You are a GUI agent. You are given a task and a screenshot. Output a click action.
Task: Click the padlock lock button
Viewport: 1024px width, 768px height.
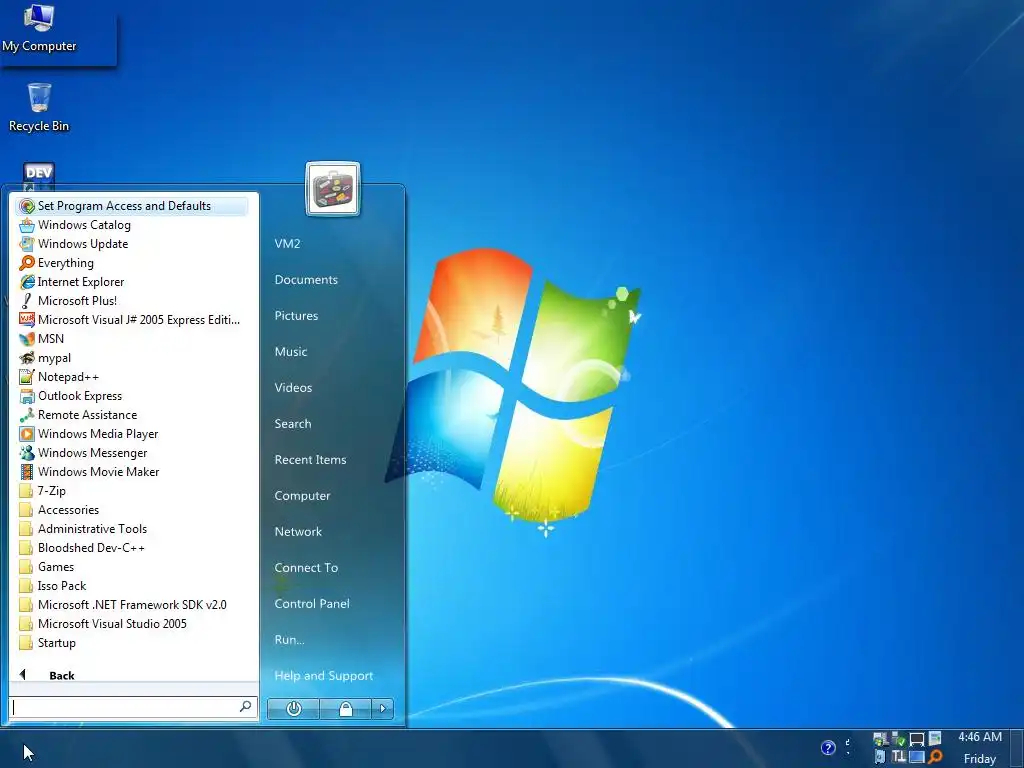tap(345, 709)
